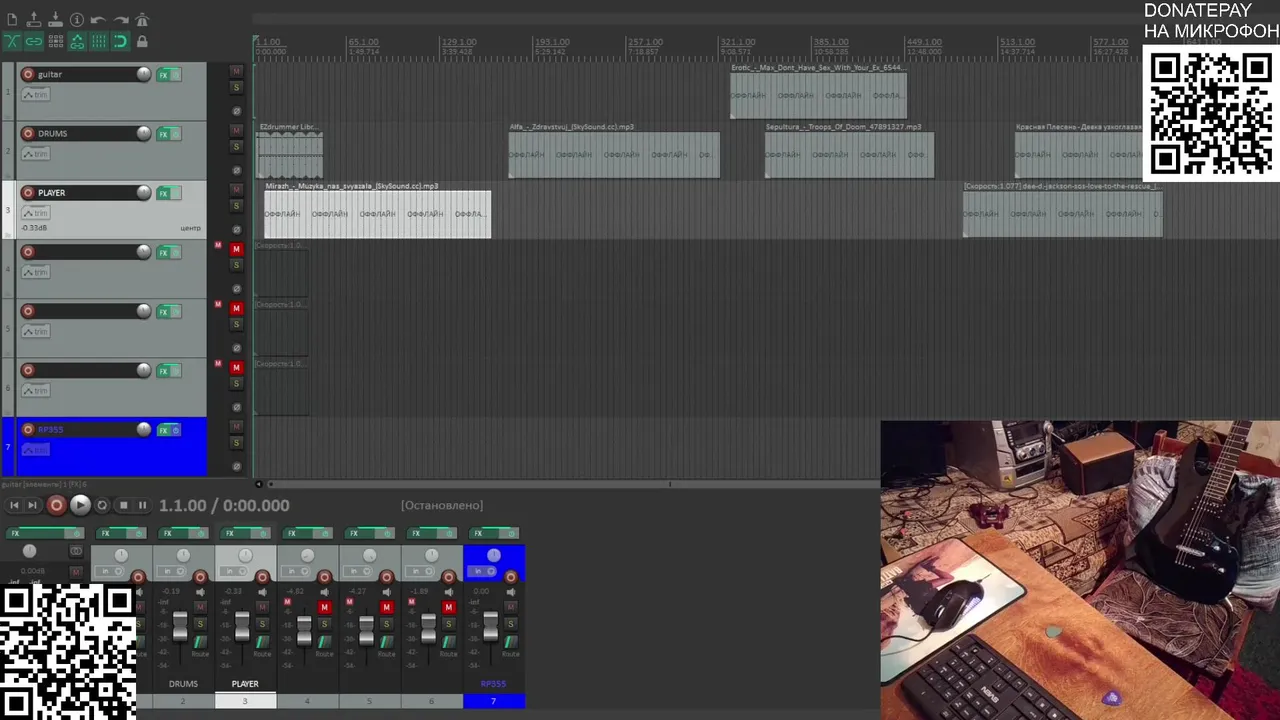Solo the guitar track
Screen dimensions: 1280x720
236,88
